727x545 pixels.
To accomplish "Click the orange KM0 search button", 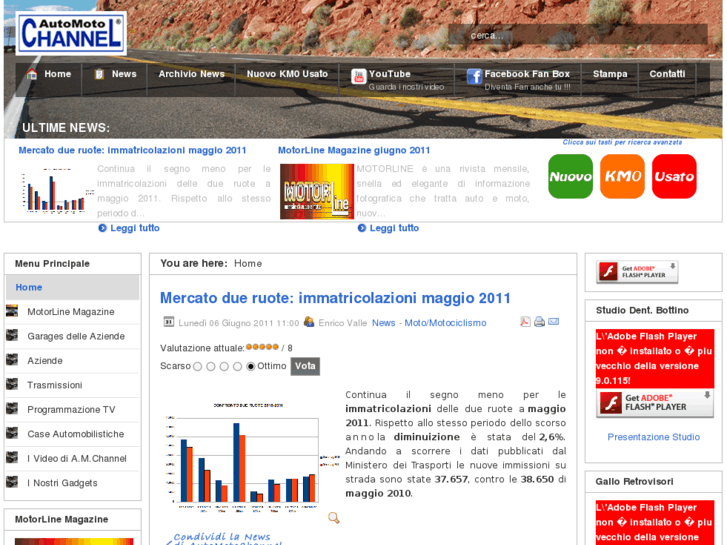I will 622,176.
